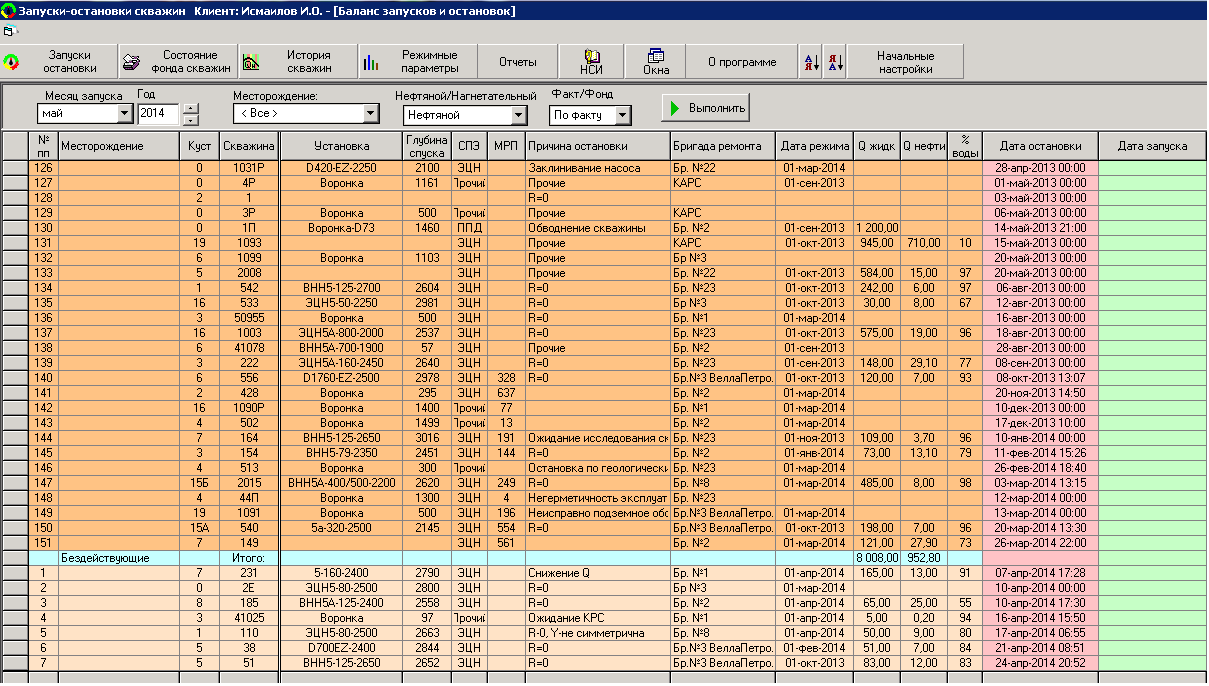Select date cell 26-мар-2014 22:00
This screenshot has height=686, width=1209.
(x=1040, y=543)
